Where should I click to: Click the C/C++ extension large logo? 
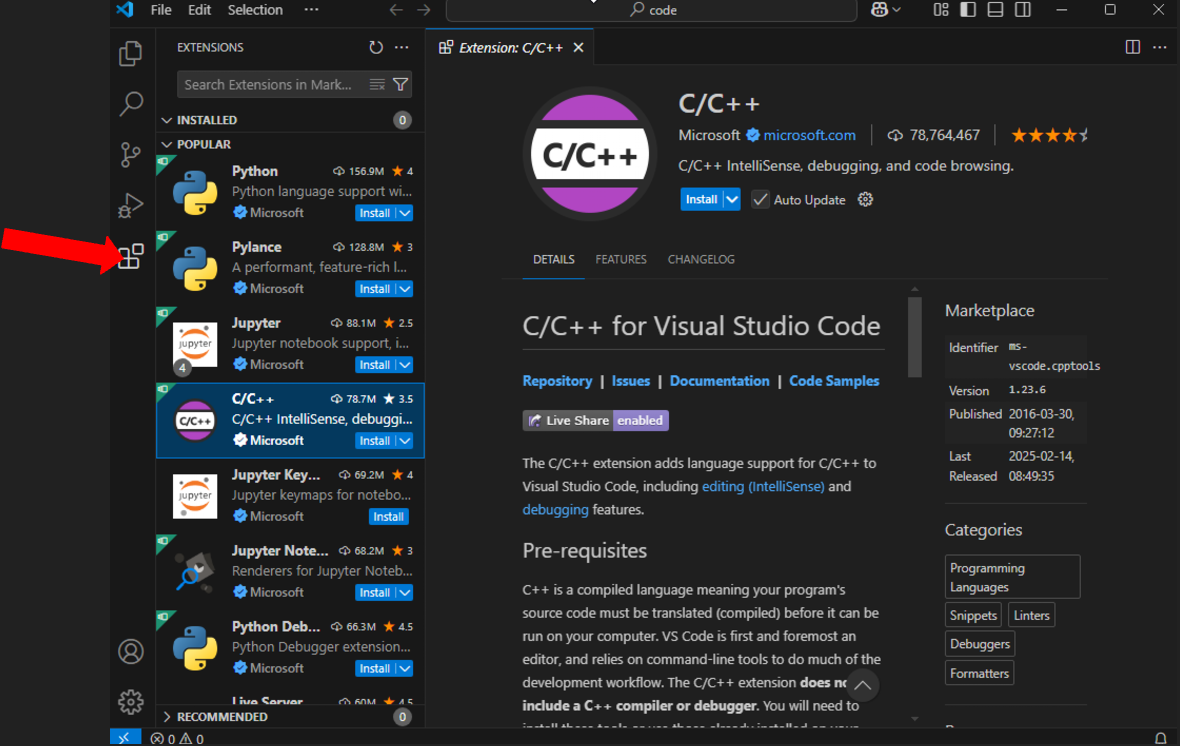tap(590, 154)
